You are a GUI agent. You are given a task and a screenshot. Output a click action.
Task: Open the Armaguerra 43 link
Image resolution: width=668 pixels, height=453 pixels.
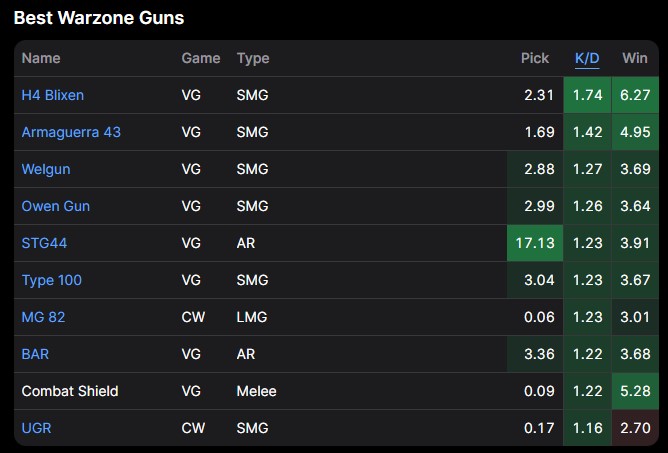pos(71,132)
